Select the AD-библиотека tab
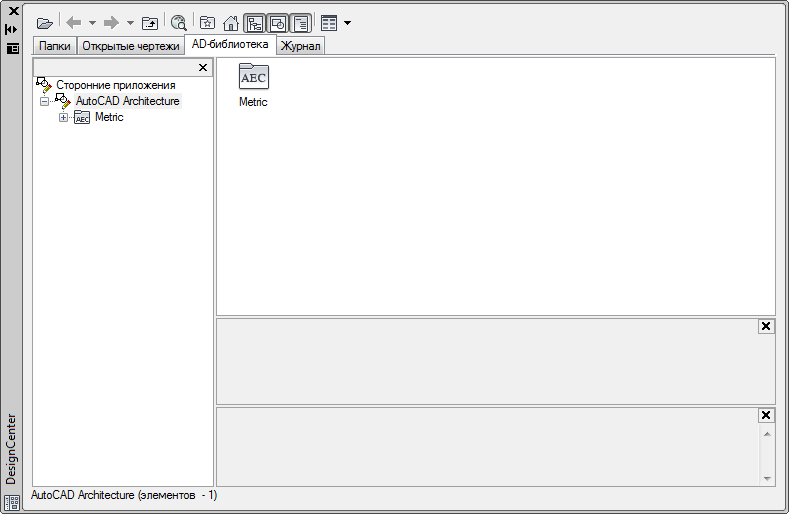This screenshot has width=789, height=514. click(x=230, y=44)
